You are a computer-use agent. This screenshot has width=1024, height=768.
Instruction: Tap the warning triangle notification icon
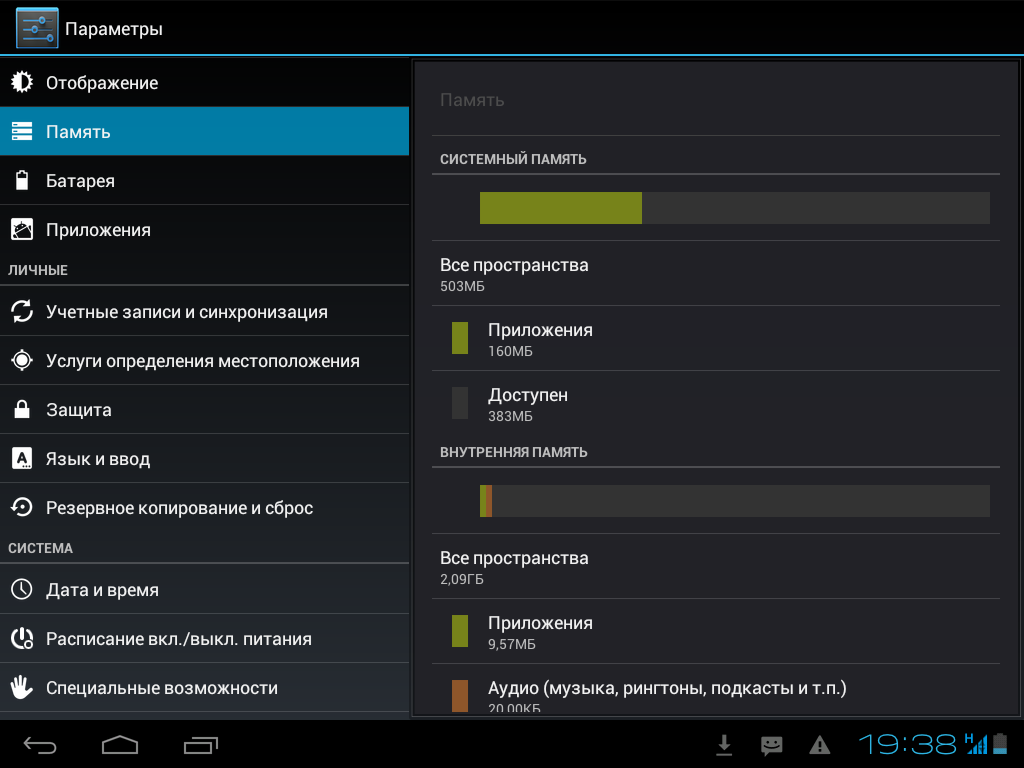[x=820, y=745]
